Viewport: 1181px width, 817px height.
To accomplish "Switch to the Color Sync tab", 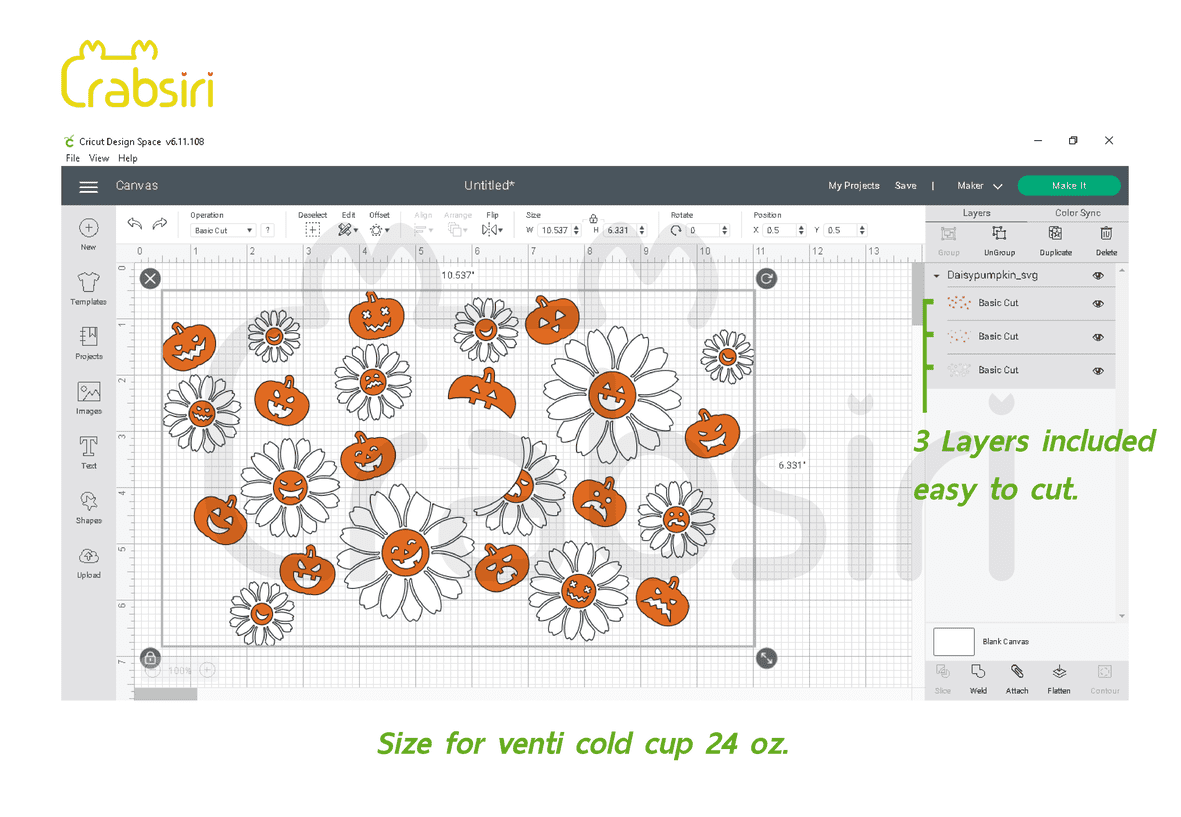I will pos(1077,213).
